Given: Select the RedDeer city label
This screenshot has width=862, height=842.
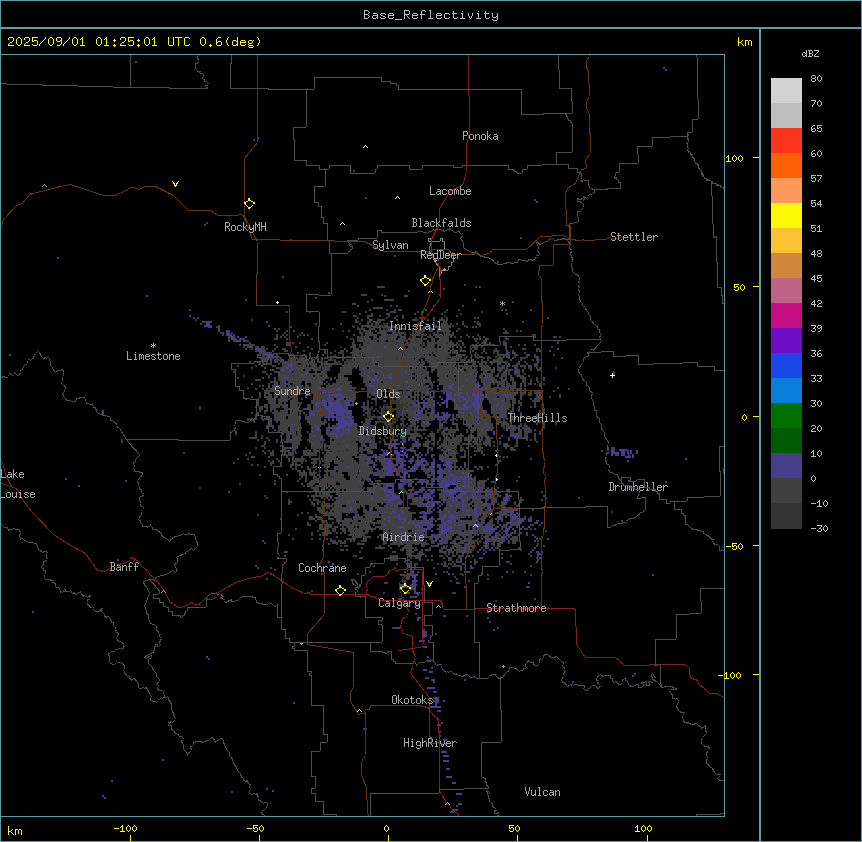Looking at the screenshot, I should coord(440,255).
